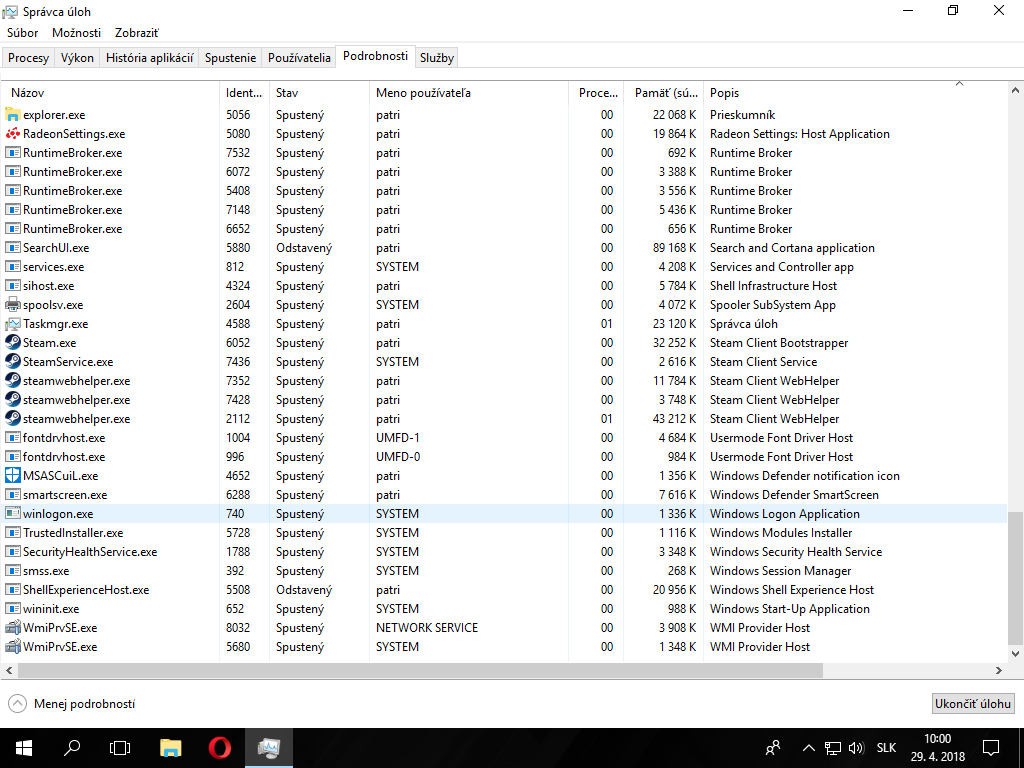Select the smss.exe process name

coord(46,571)
